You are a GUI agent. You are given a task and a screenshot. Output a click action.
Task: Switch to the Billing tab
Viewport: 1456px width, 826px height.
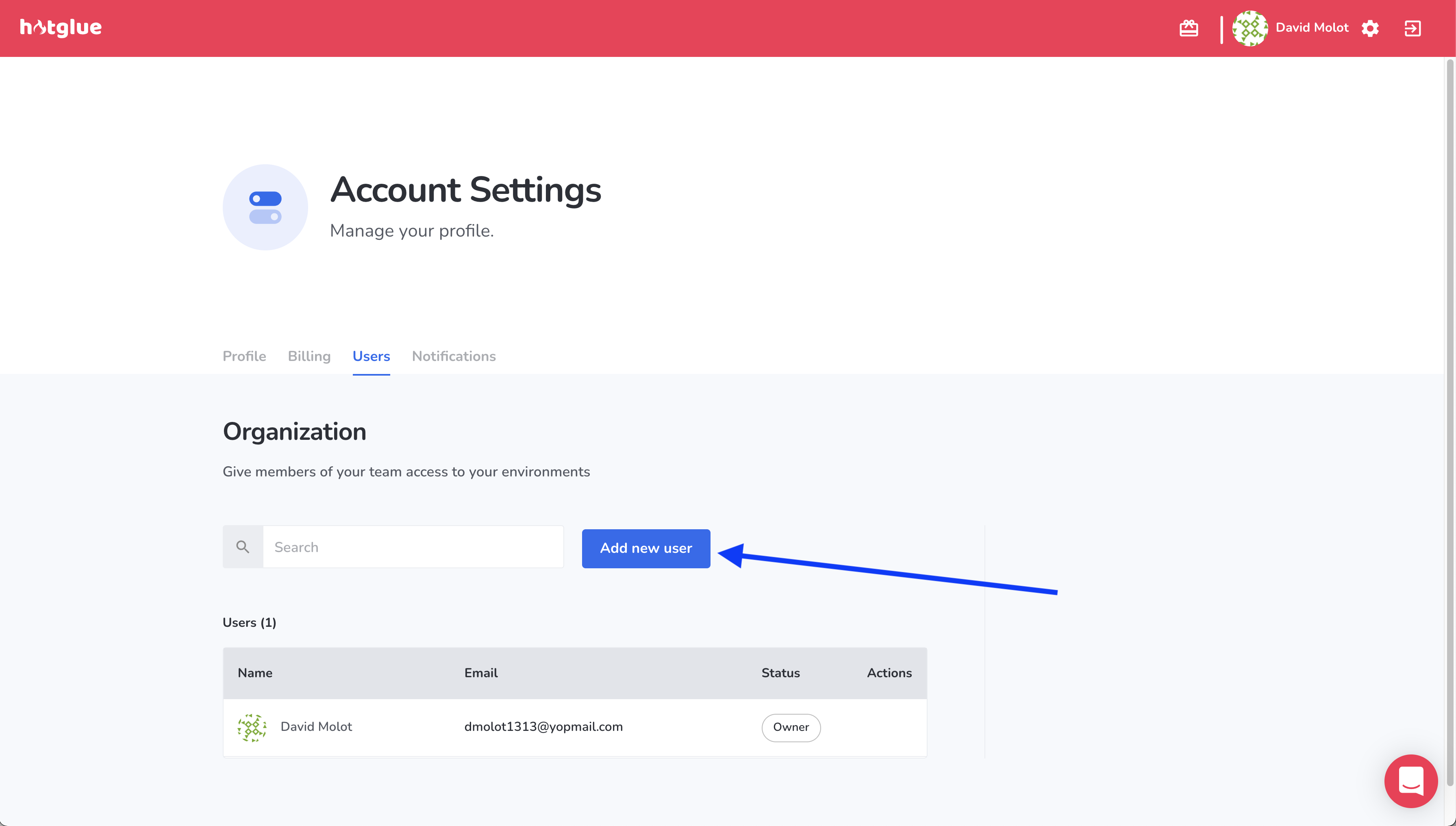309,356
